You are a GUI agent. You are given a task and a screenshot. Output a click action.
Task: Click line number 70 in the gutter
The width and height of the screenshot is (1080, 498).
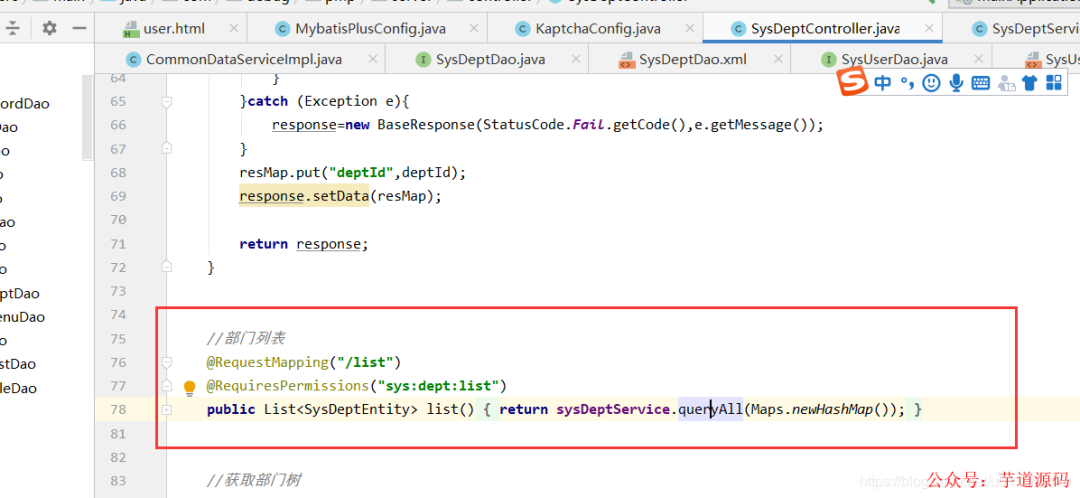(x=118, y=220)
